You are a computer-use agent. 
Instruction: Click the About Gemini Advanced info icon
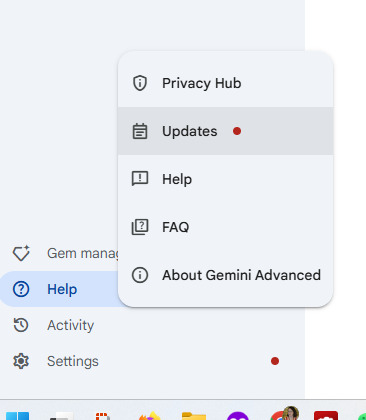click(x=140, y=275)
